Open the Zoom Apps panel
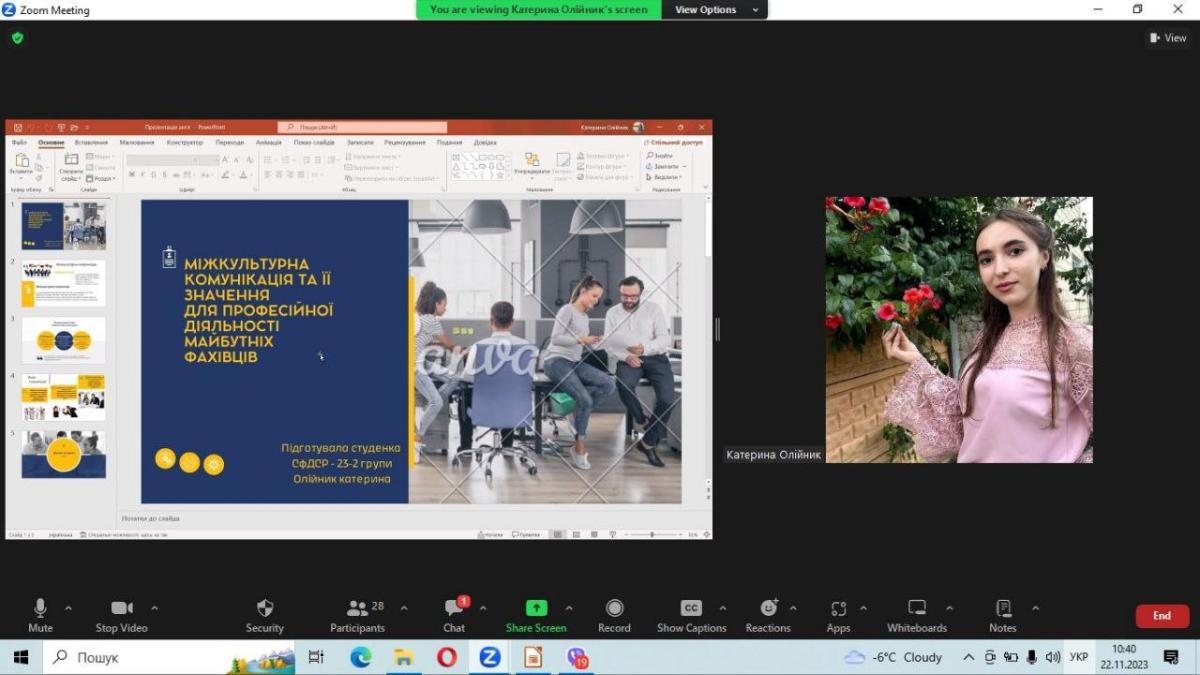This screenshot has height=675, width=1200. coord(838,615)
